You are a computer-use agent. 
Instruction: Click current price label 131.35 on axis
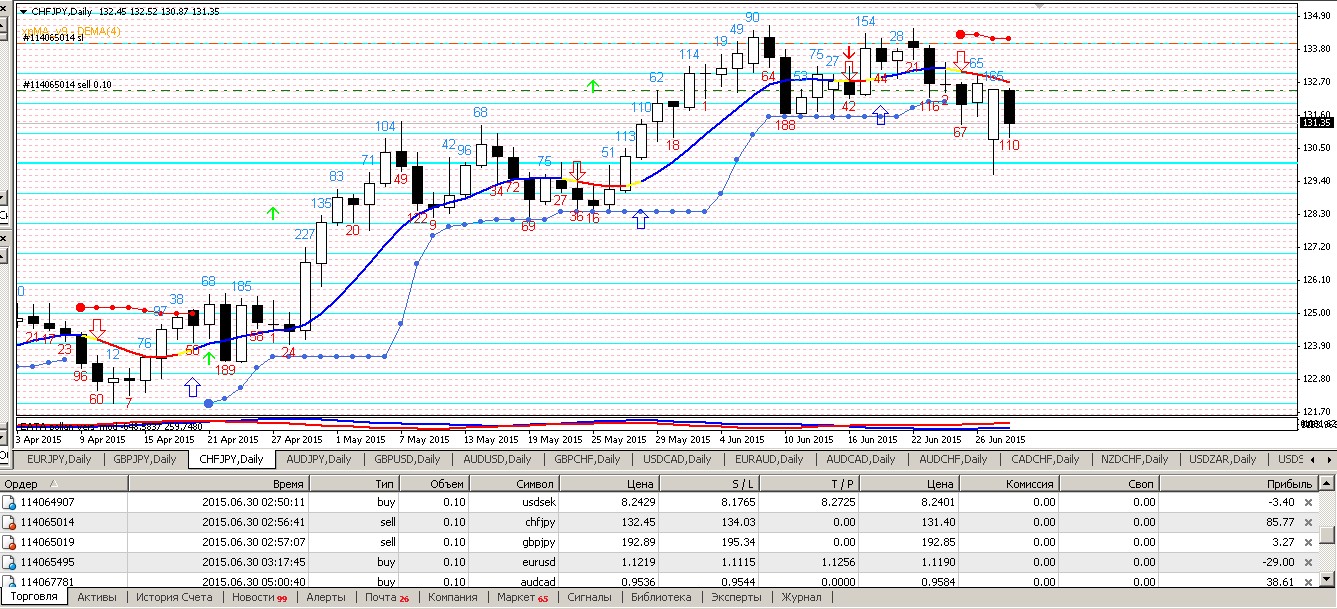[1316, 123]
